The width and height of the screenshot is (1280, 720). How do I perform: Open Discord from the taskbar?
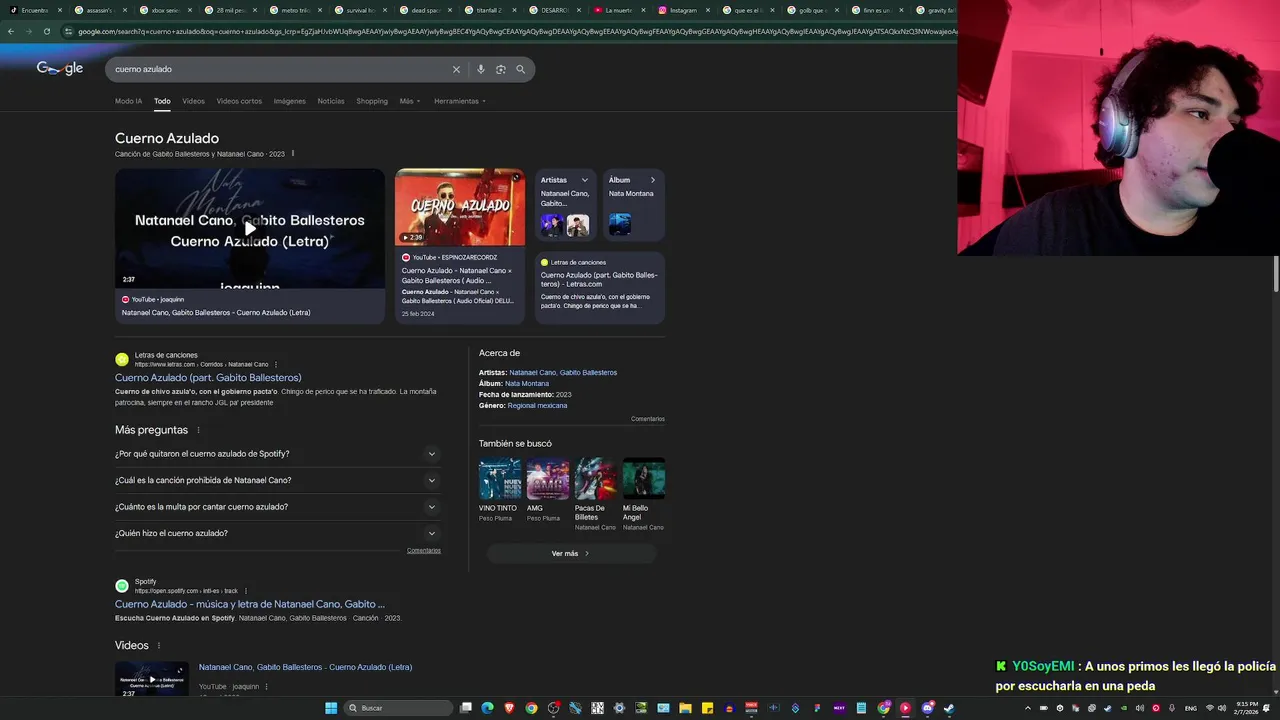point(927,708)
